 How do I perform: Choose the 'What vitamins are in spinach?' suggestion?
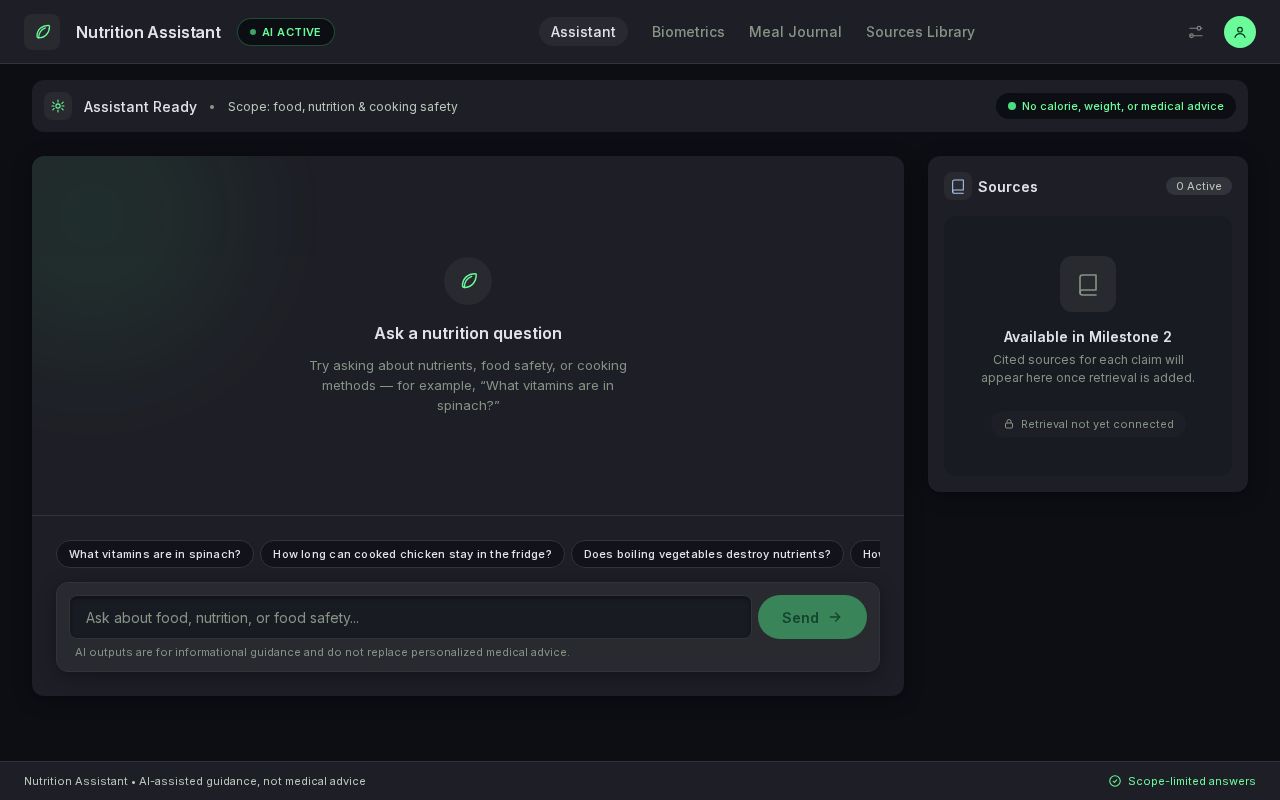point(155,554)
